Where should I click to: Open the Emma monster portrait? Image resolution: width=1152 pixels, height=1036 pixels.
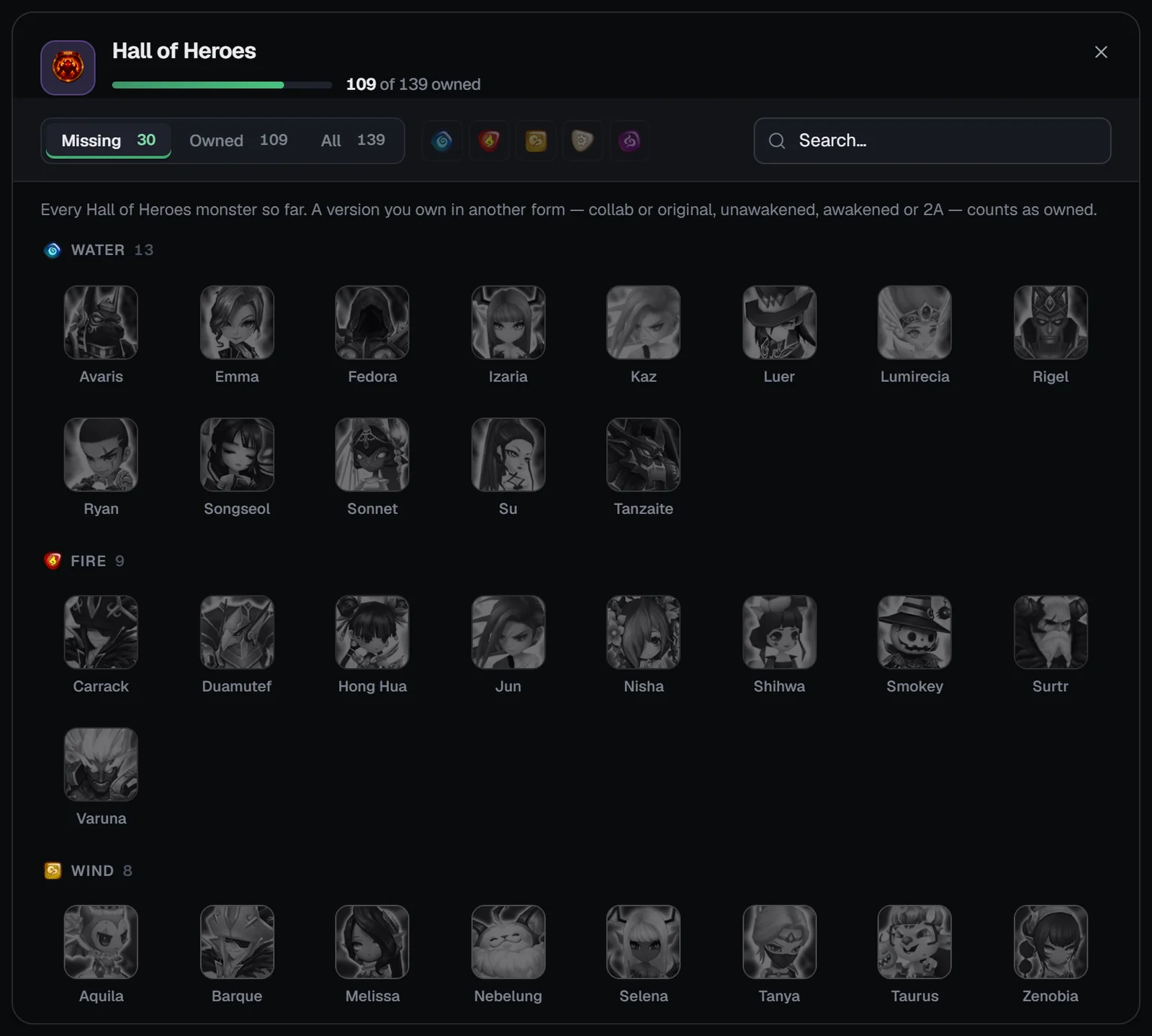click(x=237, y=323)
